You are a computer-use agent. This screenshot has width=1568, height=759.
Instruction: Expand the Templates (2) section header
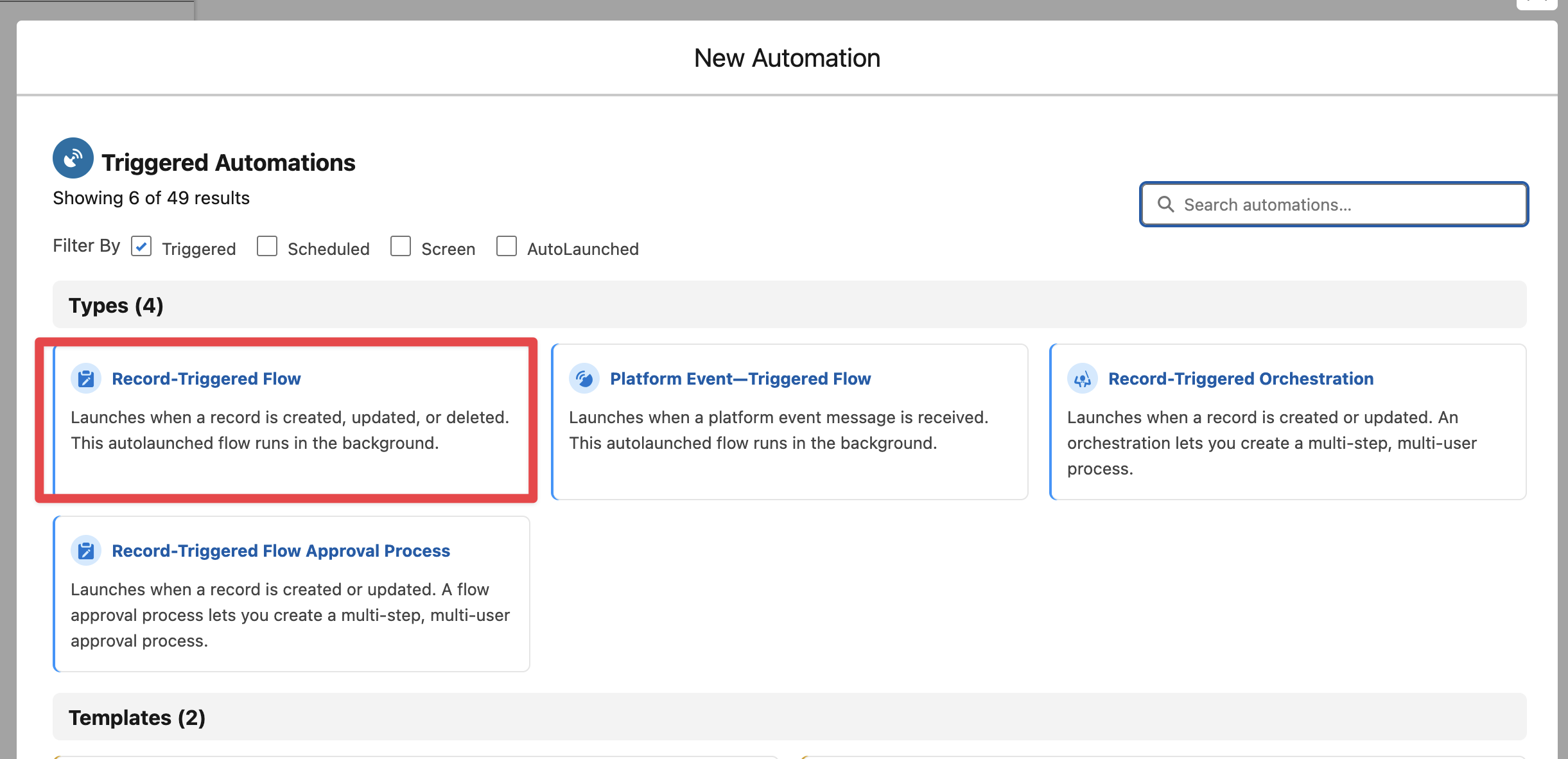(x=137, y=717)
